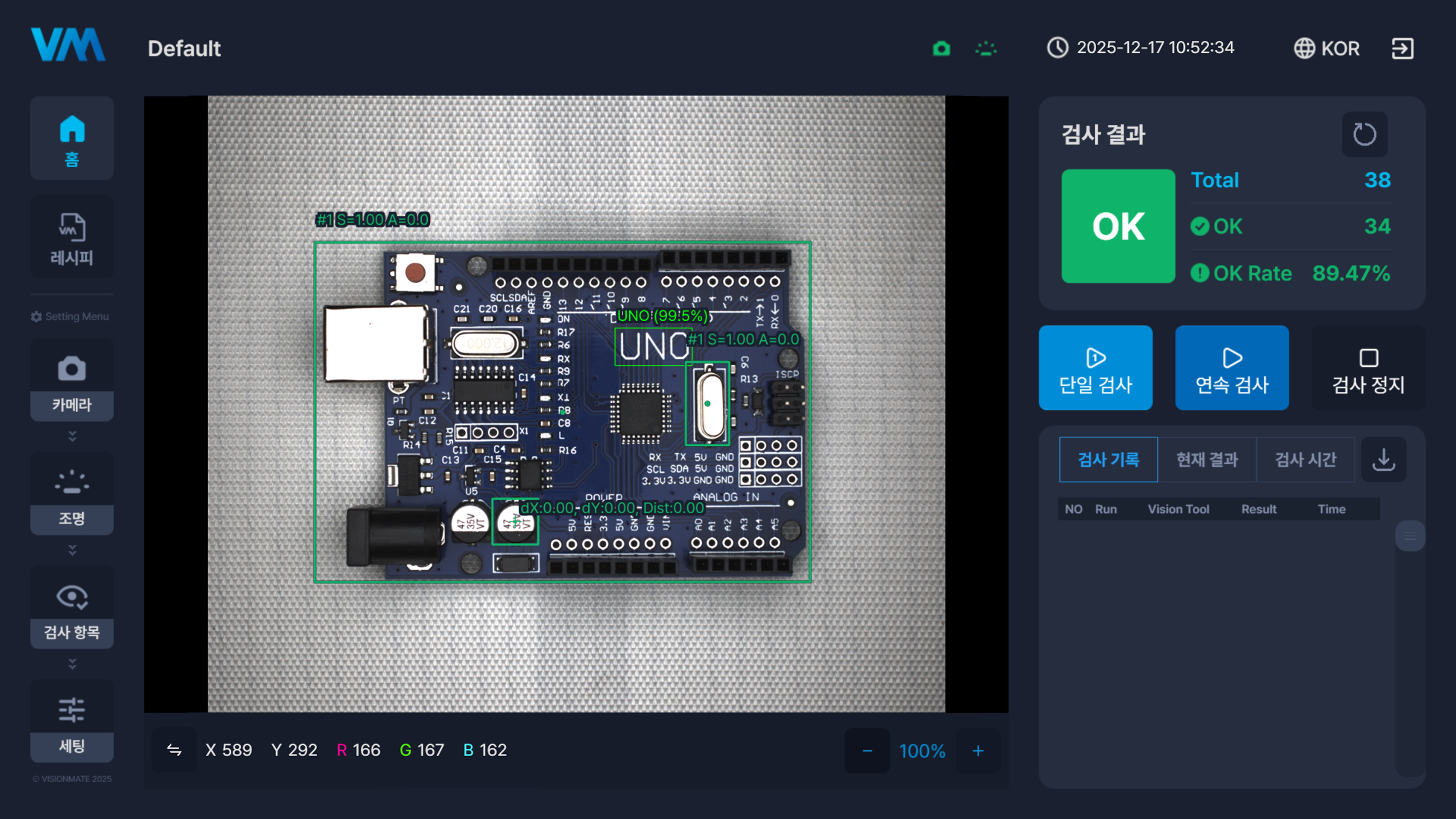Download the inspection records
The height and width of the screenshot is (819, 1456).
[x=1384, y=460]
